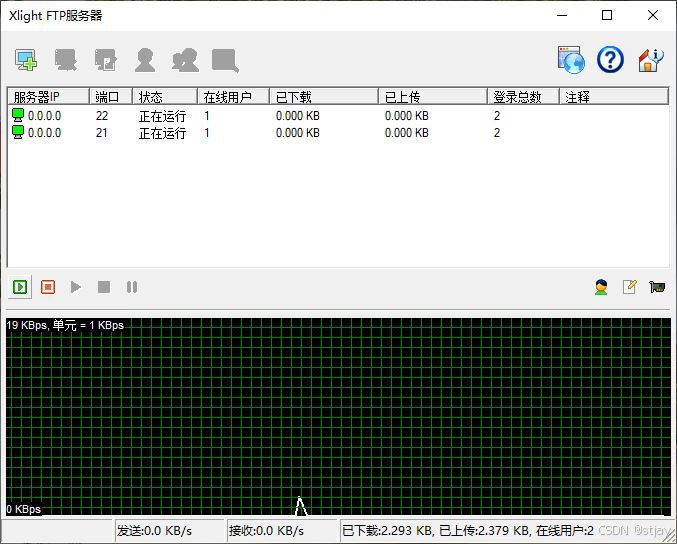Start all servers with green play icon
Viewport: 677px width, 544px height.
20,287
